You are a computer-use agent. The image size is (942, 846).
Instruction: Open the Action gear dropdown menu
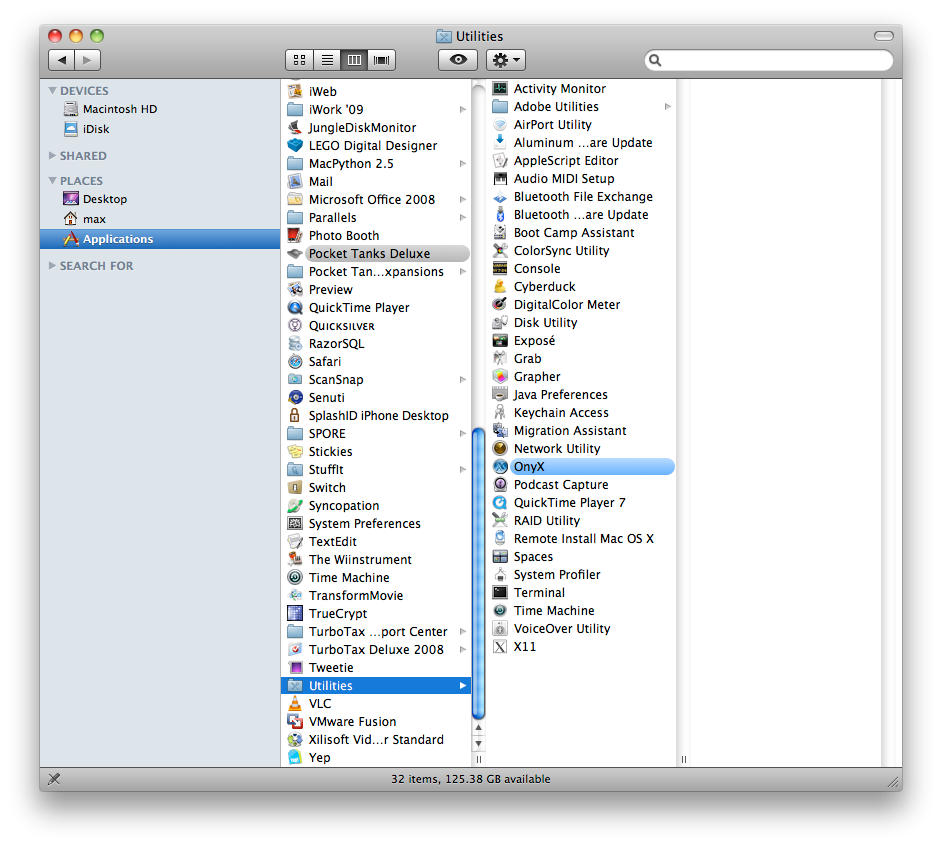(x=506, y=60)
